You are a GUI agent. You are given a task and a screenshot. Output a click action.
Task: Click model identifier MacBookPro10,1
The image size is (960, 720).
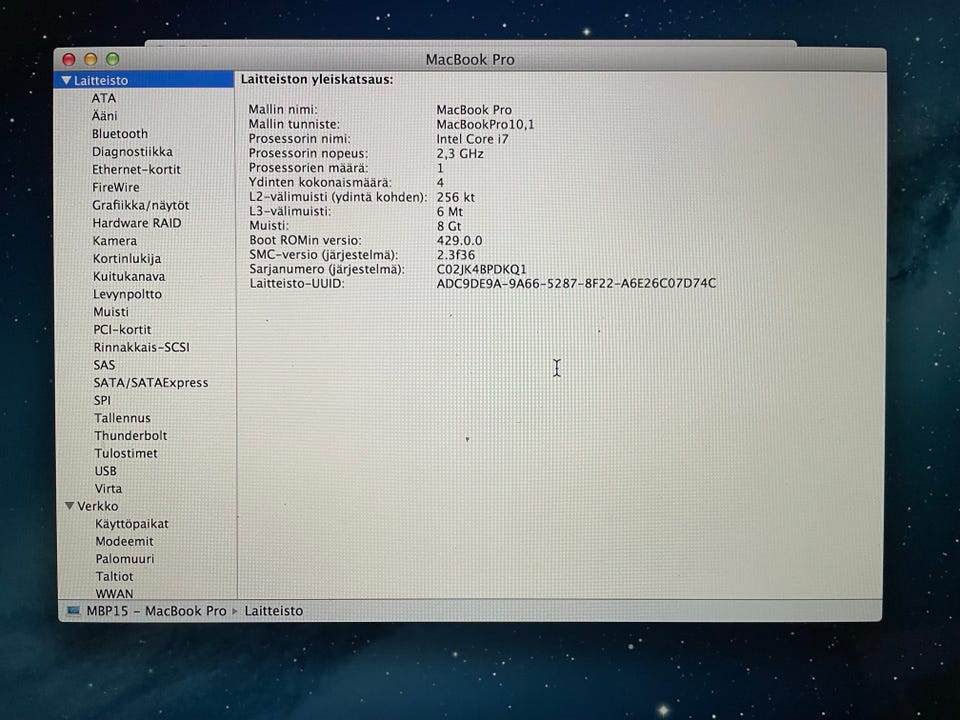(x=485, y=124)
